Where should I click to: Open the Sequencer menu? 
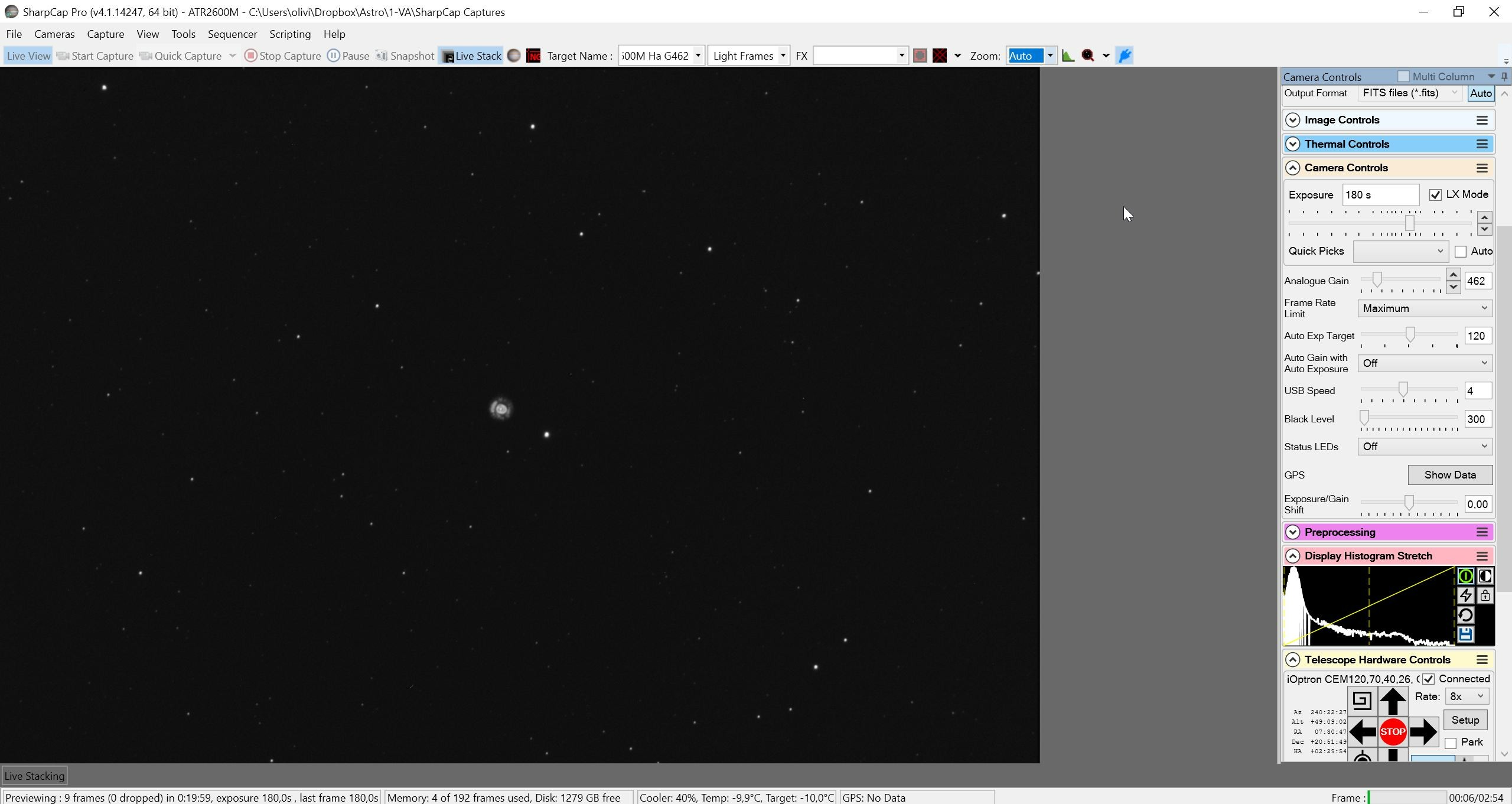232,34
